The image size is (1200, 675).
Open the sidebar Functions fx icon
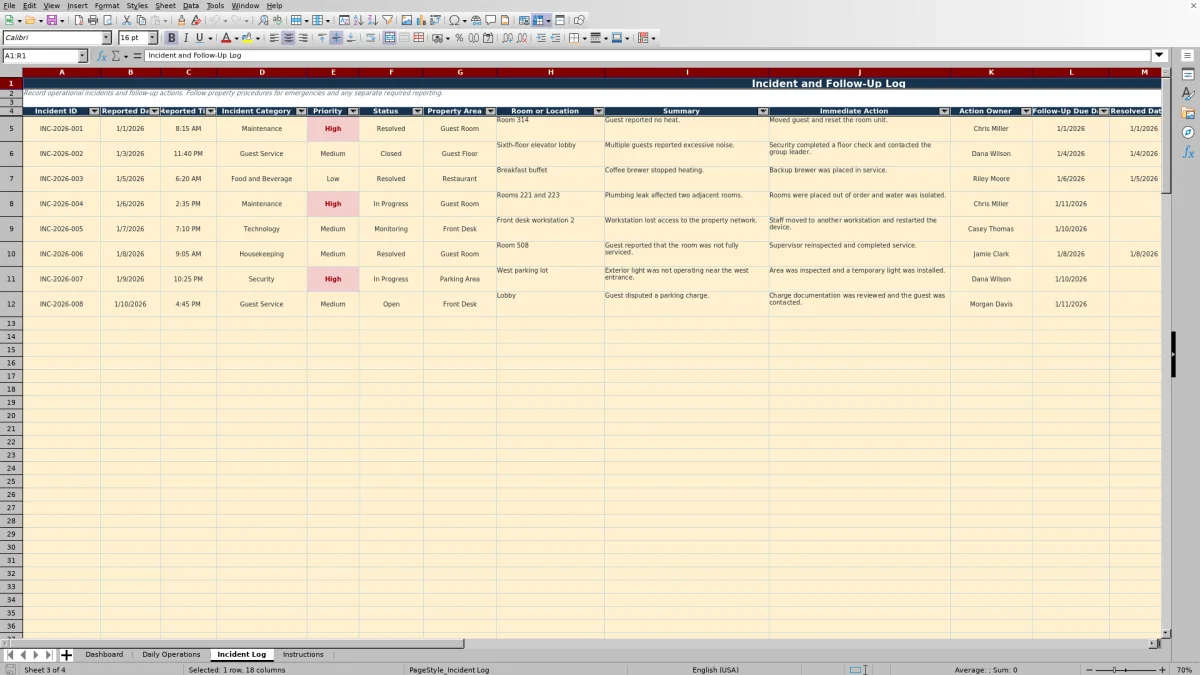[1188, 152]
